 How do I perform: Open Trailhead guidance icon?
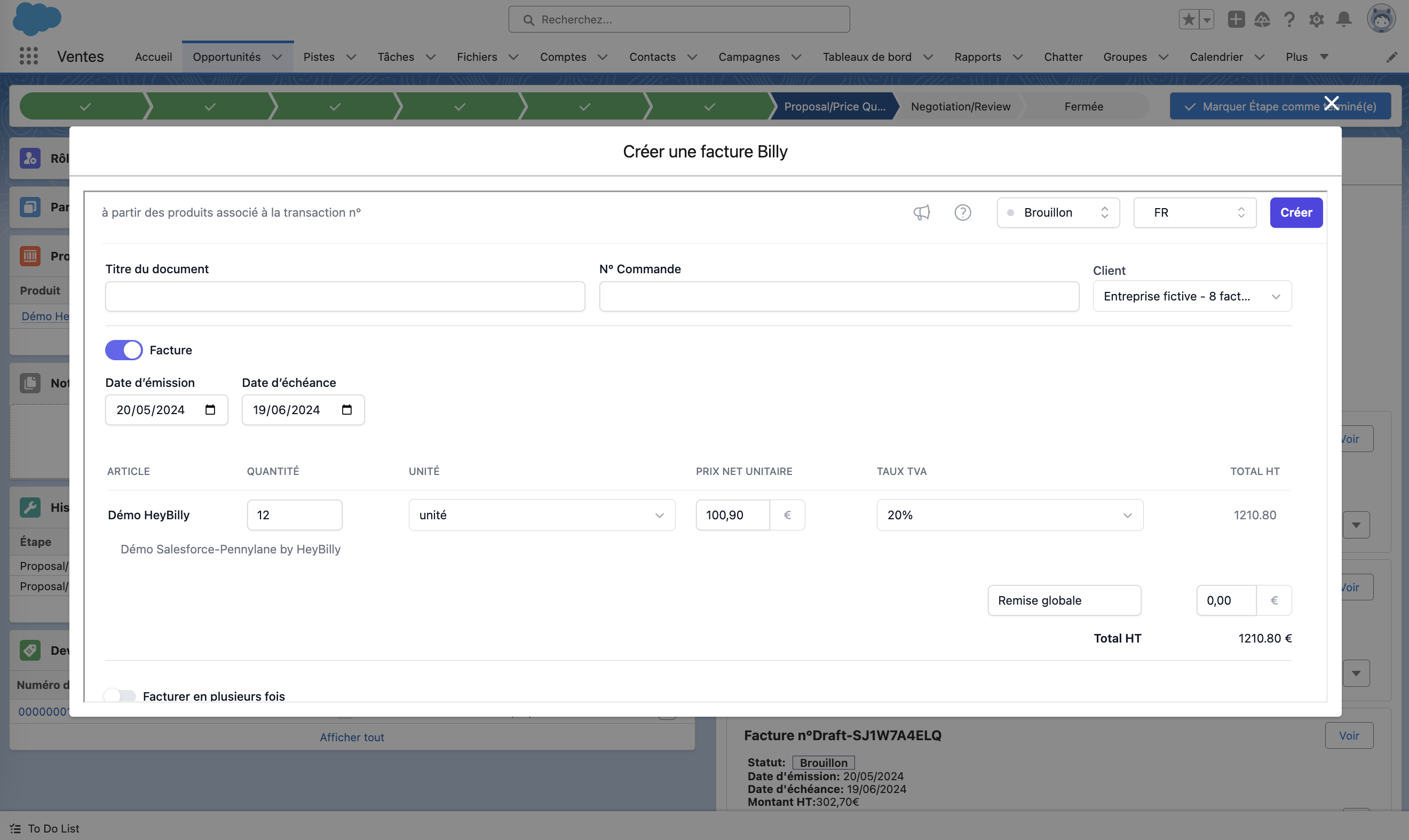click(x=1262, y=19)
